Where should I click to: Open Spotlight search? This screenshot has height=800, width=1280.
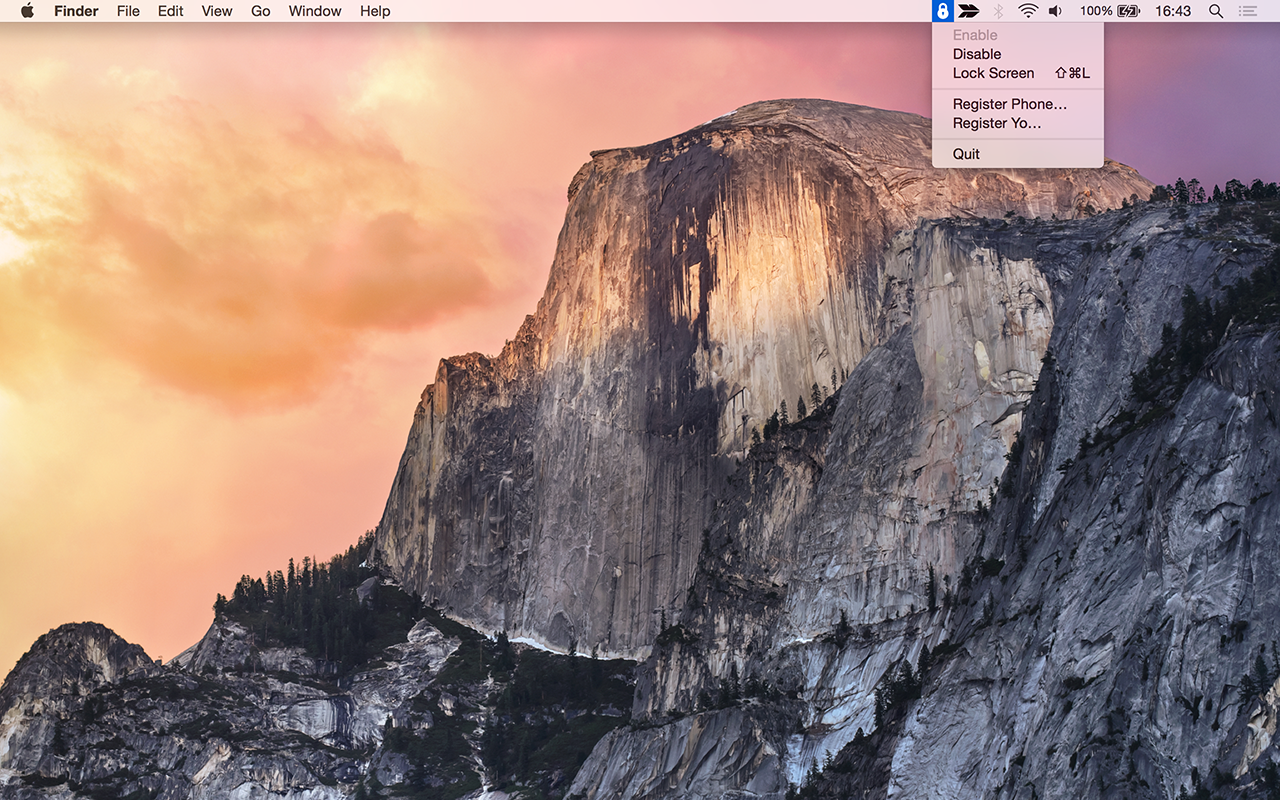(1216, 11)
